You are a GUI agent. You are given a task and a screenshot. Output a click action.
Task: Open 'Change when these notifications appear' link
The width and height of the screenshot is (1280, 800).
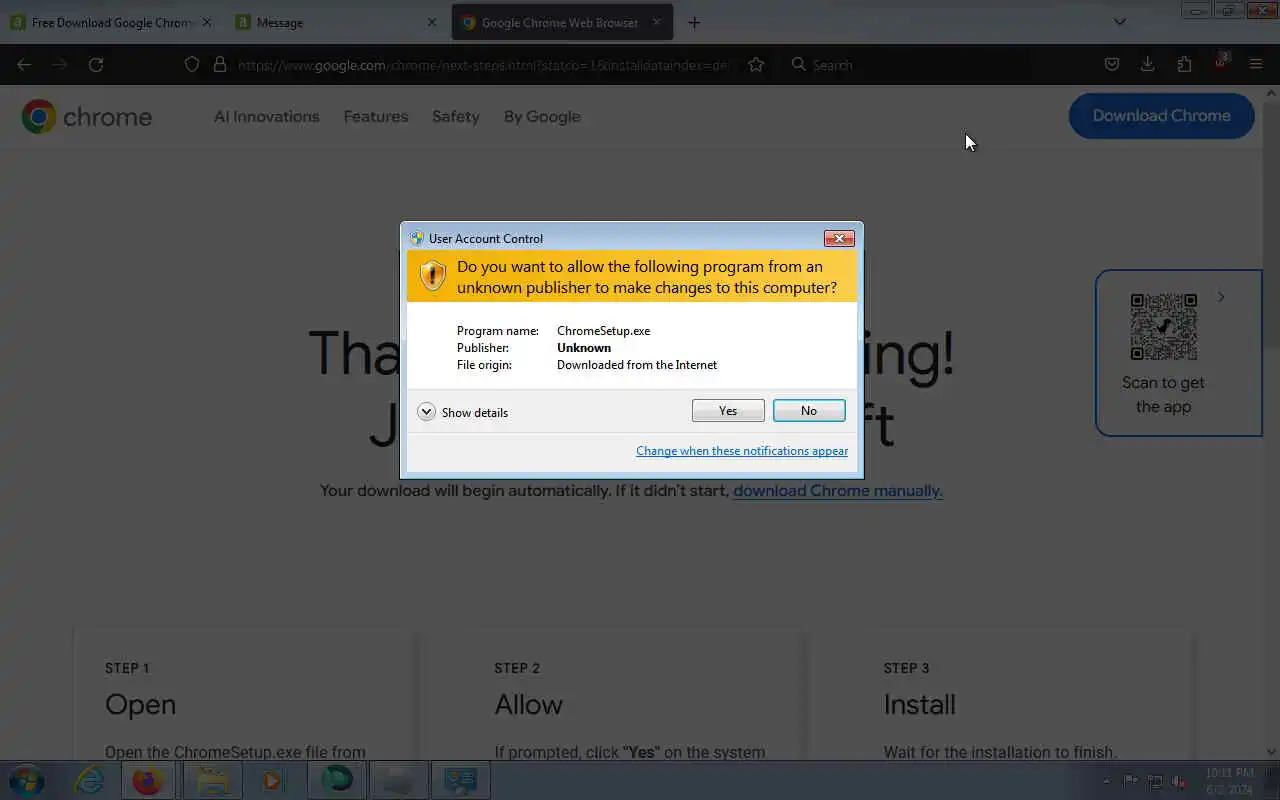tap(742, 451)
